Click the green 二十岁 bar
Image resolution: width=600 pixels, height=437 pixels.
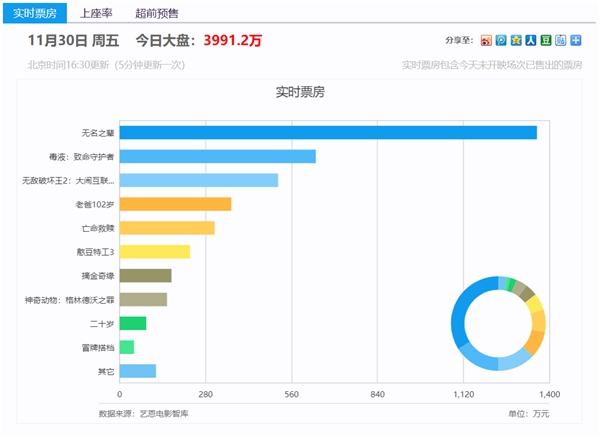pyautogui.click(x=132, y=324)
